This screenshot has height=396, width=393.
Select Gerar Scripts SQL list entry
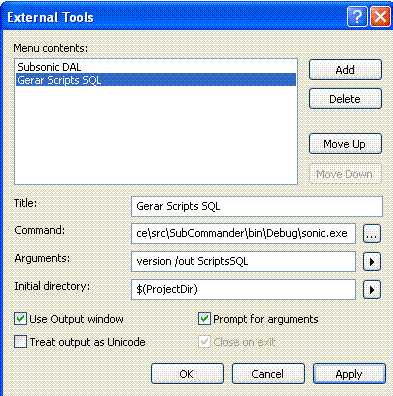[x=156, y=80]
